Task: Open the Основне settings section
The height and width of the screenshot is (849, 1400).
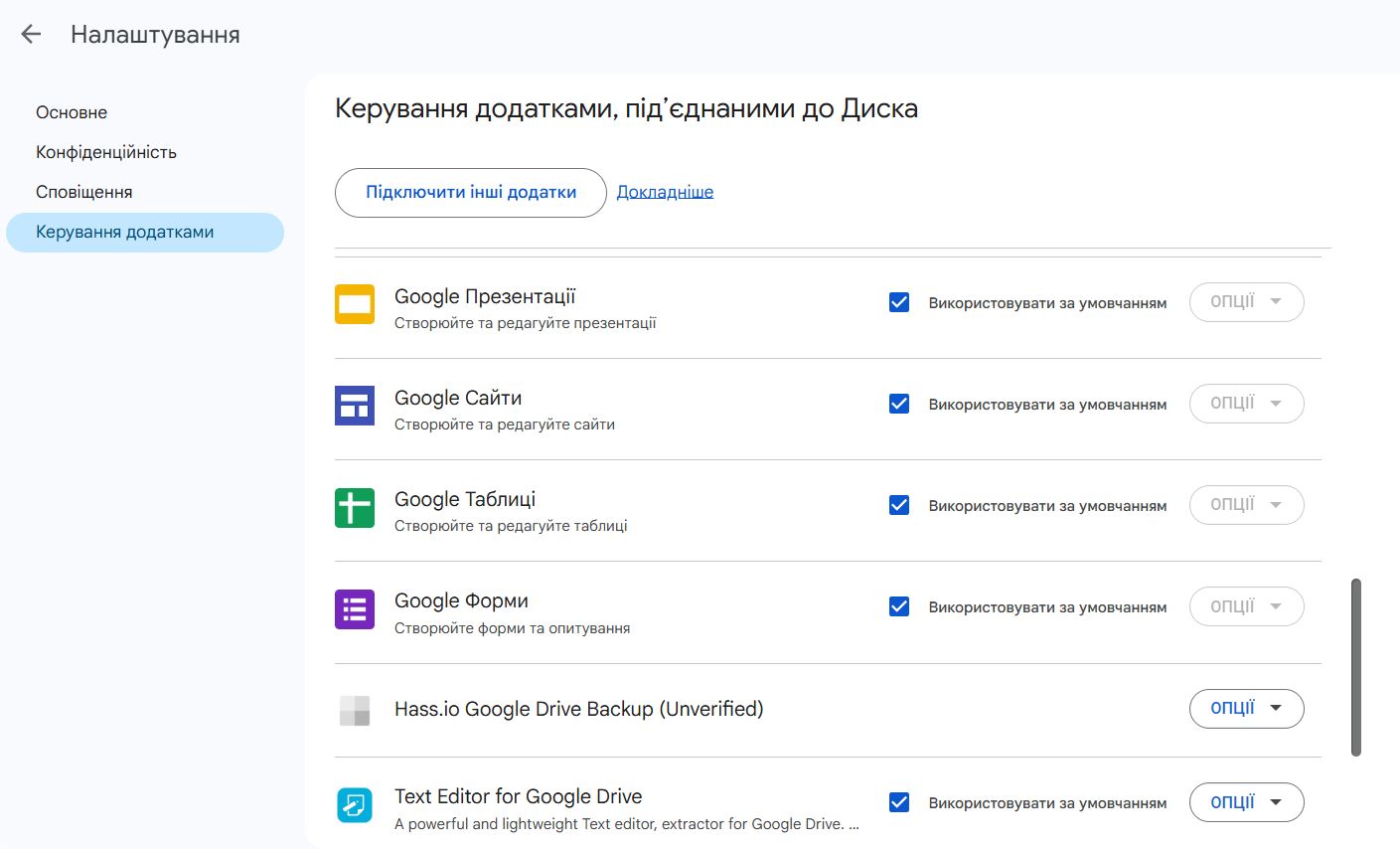Action: pyautogui.click(x=72, y=112)
